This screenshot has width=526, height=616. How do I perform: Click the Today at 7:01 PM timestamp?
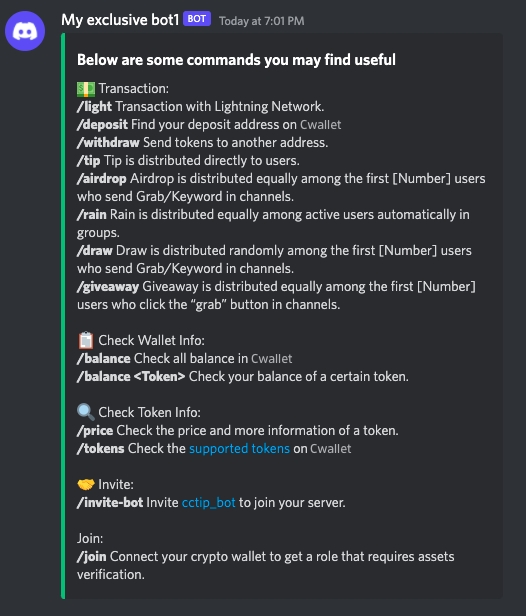pyautogui.click(x=262, y=21)
